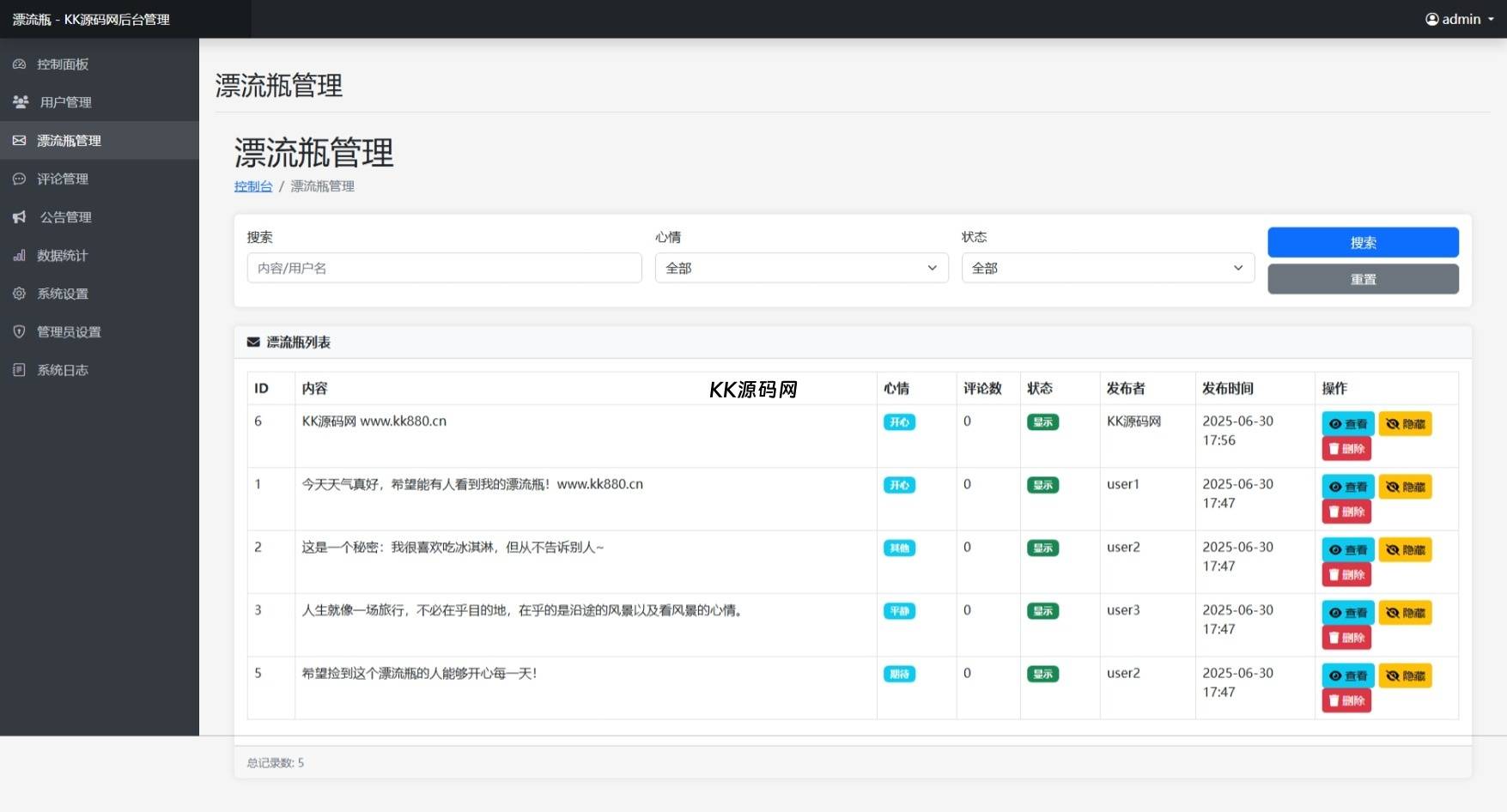Viewport: 1507px width, 812px height.
Task: Click the 显示 status badge for user1
Action: (x=1042, y=485)
